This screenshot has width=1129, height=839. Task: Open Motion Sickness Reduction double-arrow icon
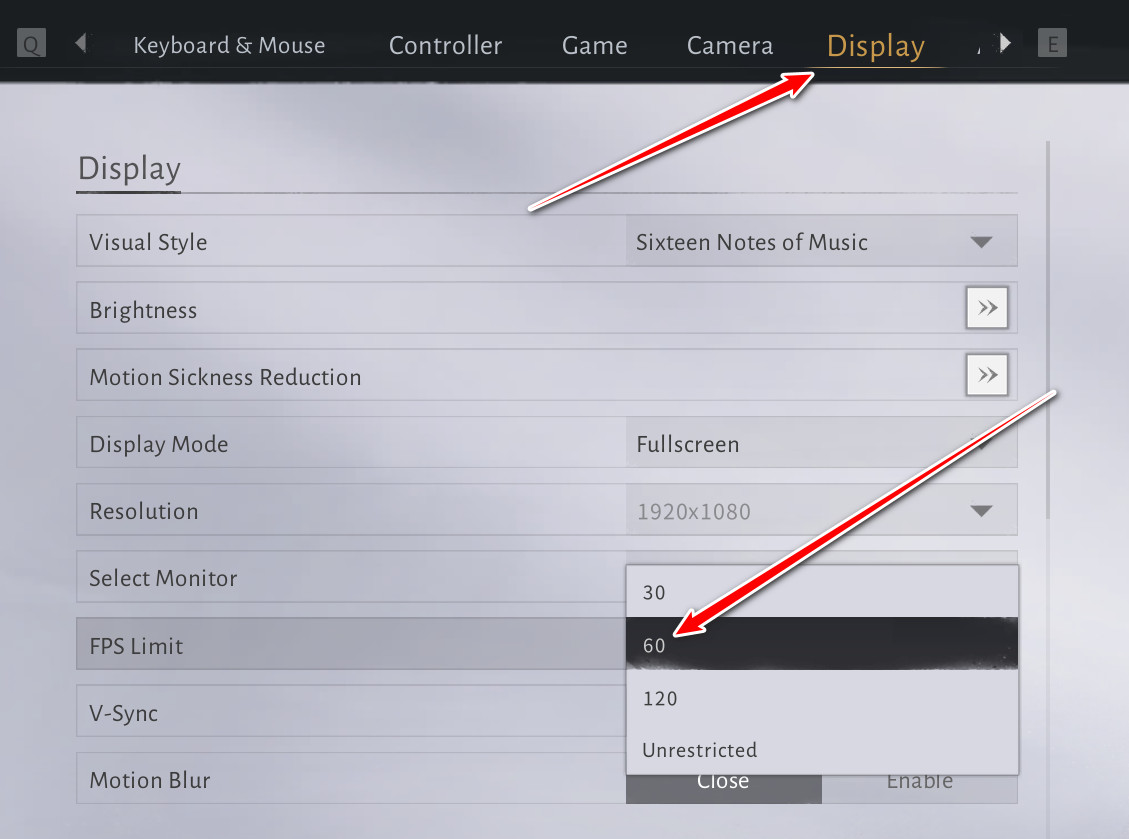pyautogui.click(x=987, y=376)
